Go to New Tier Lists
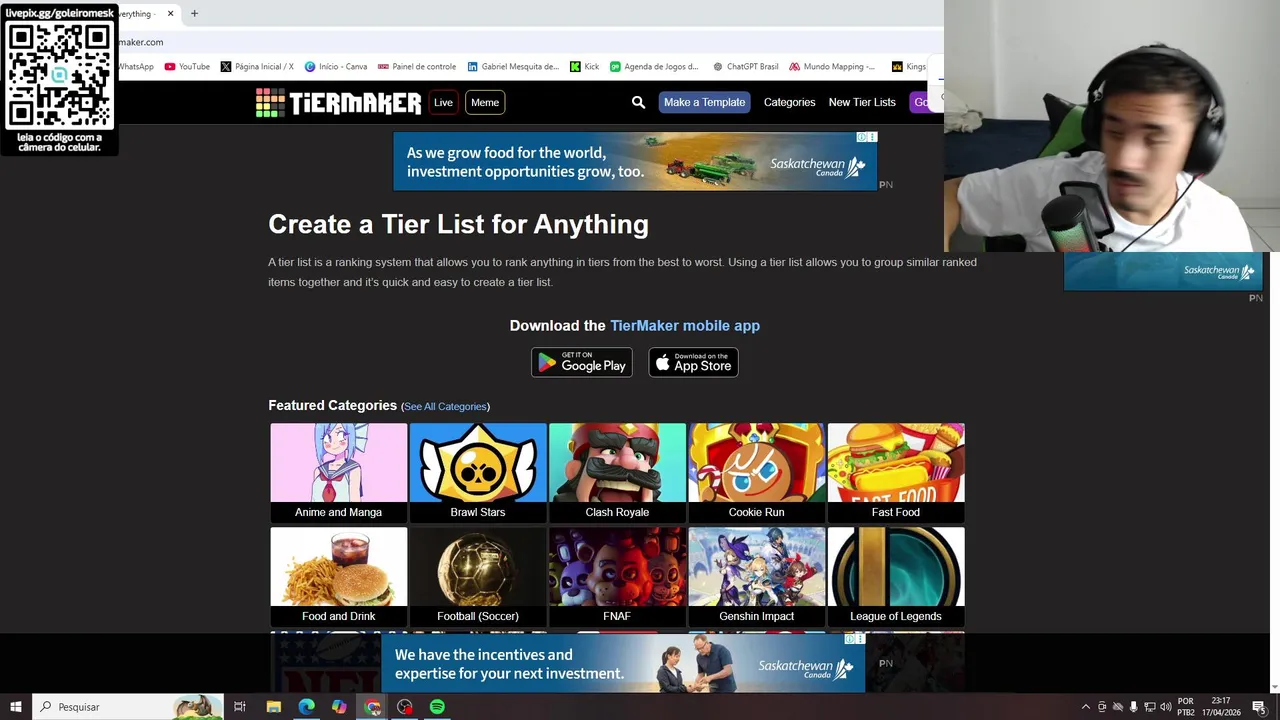This screenshot has height=720, width=1280. (x=862, y=102)
